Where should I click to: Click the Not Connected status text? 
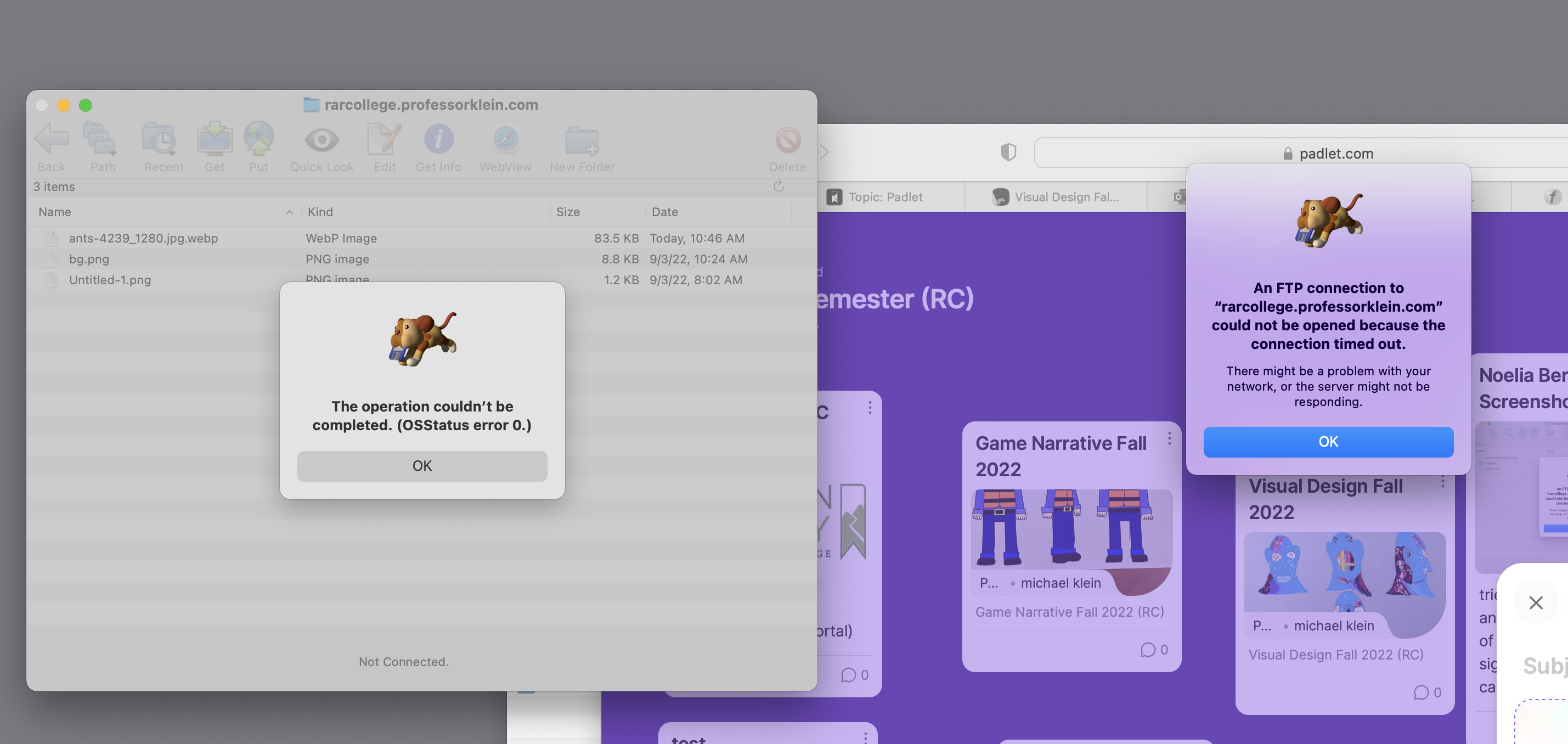click(x=404, y=661)
